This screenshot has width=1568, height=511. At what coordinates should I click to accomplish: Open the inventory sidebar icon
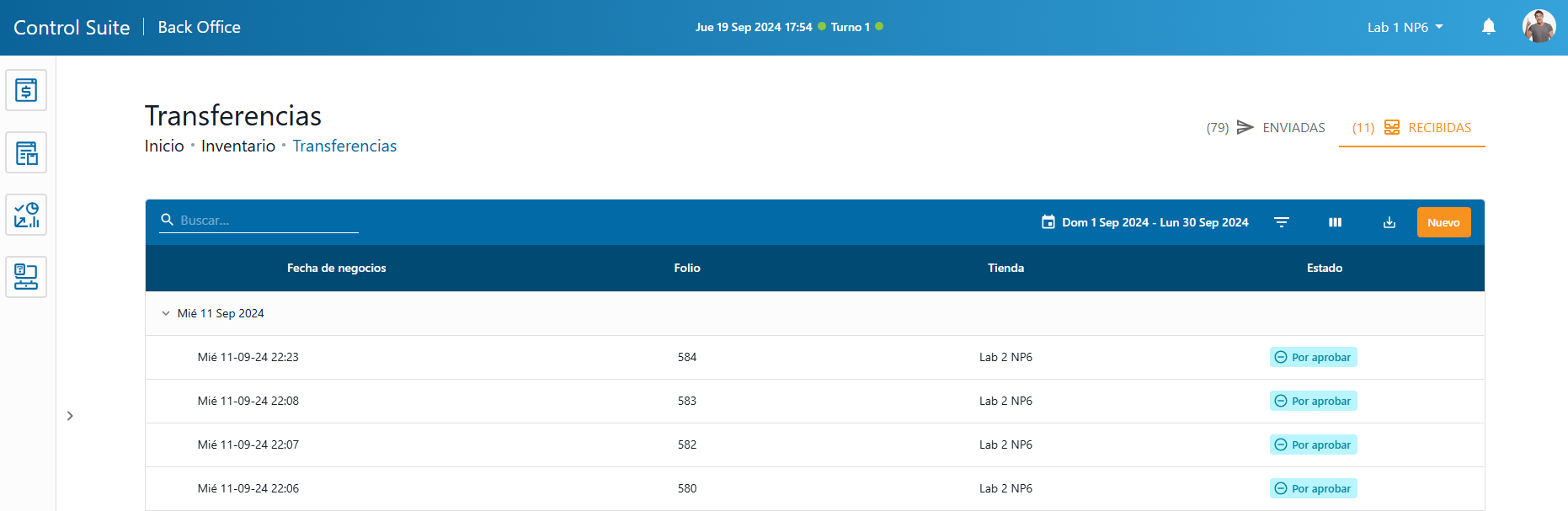tap(26, 153)
